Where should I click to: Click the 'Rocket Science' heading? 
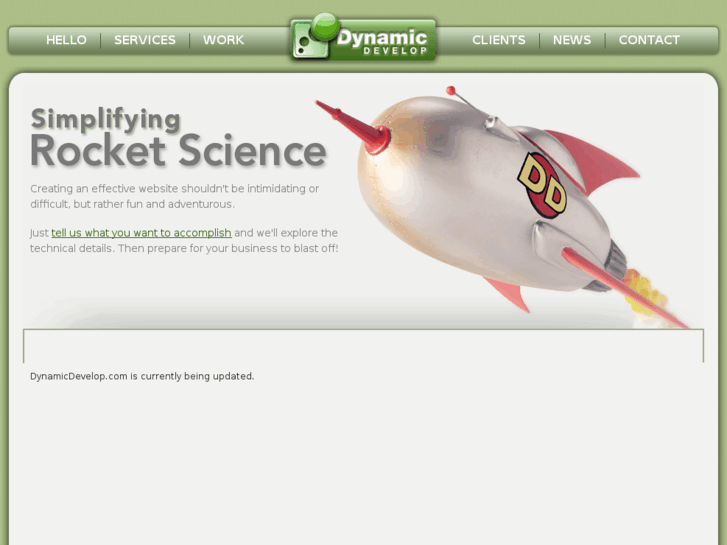pyautogui.click(x=179, y=151)
